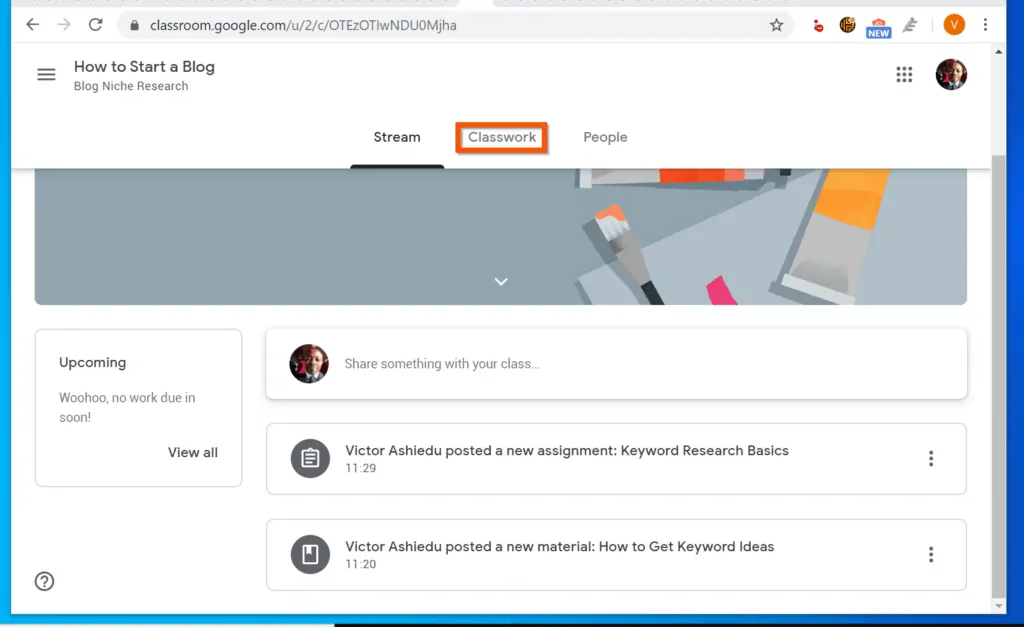Click the Keyword Research Basics assignment document icon
This screenshot has width=1024, height=627.
point(310,458)
